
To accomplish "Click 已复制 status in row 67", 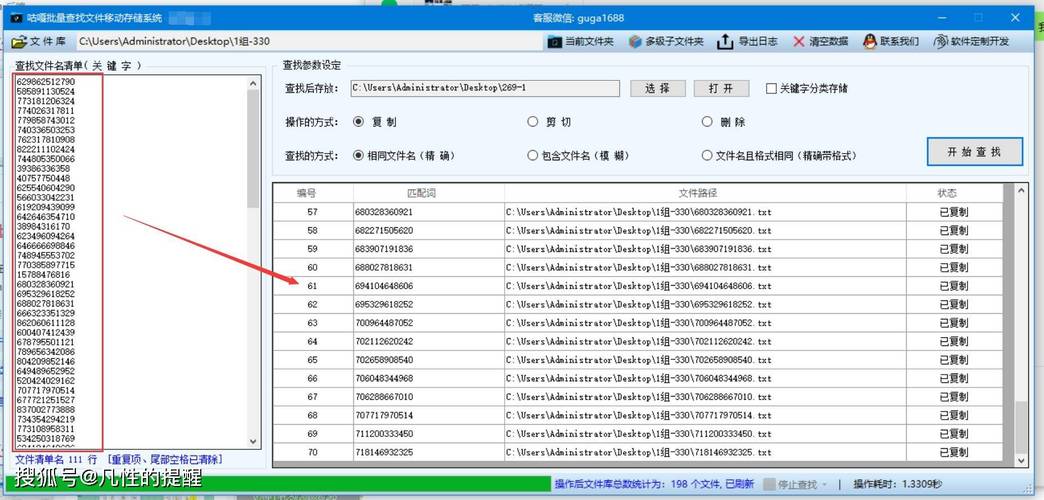I will click(953, 397).
